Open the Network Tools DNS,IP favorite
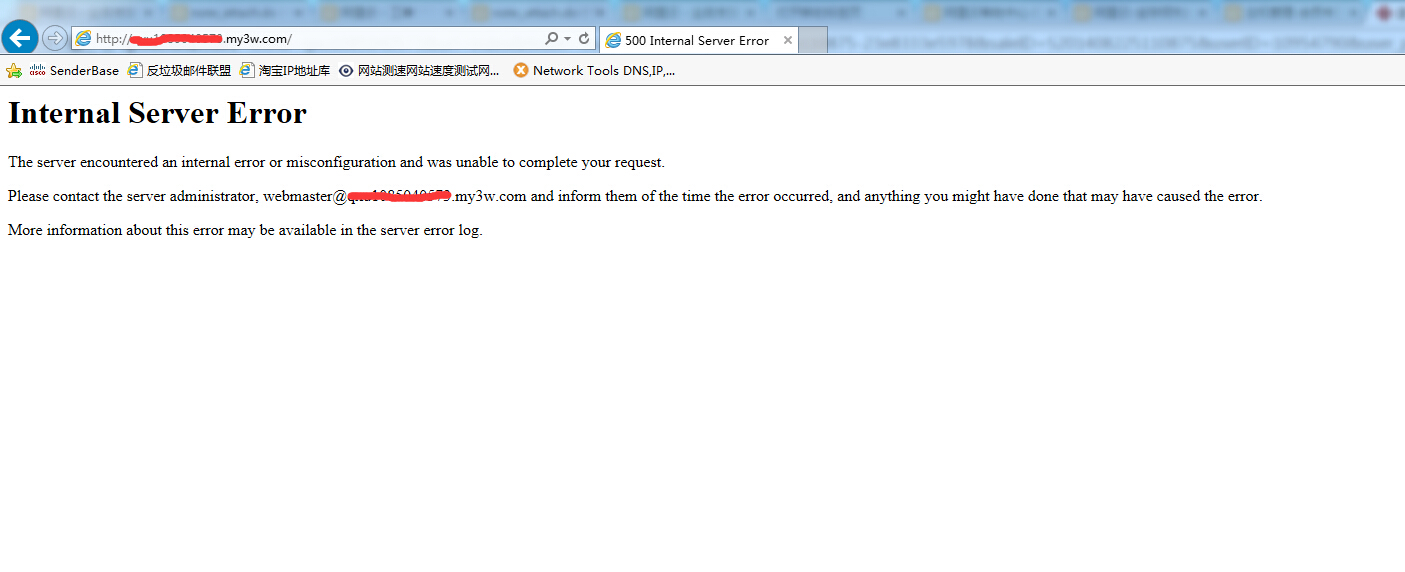1405x572 pixels. coord(594,70)
